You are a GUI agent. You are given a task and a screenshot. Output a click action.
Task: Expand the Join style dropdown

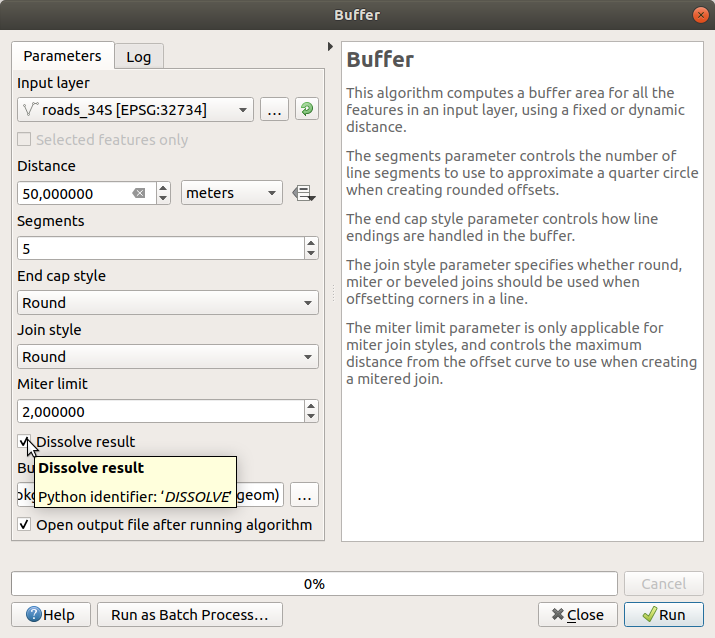tap(168, 357)
